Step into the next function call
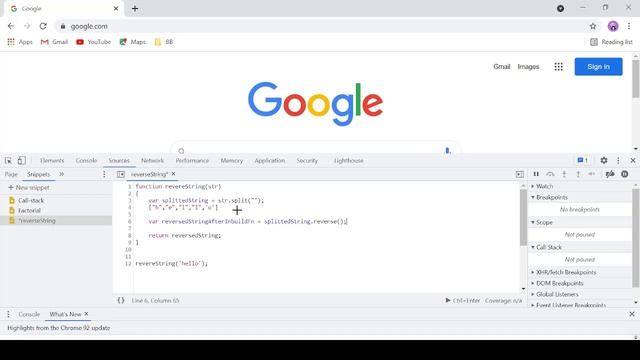The image size is (640, 360). click(564, 174)
